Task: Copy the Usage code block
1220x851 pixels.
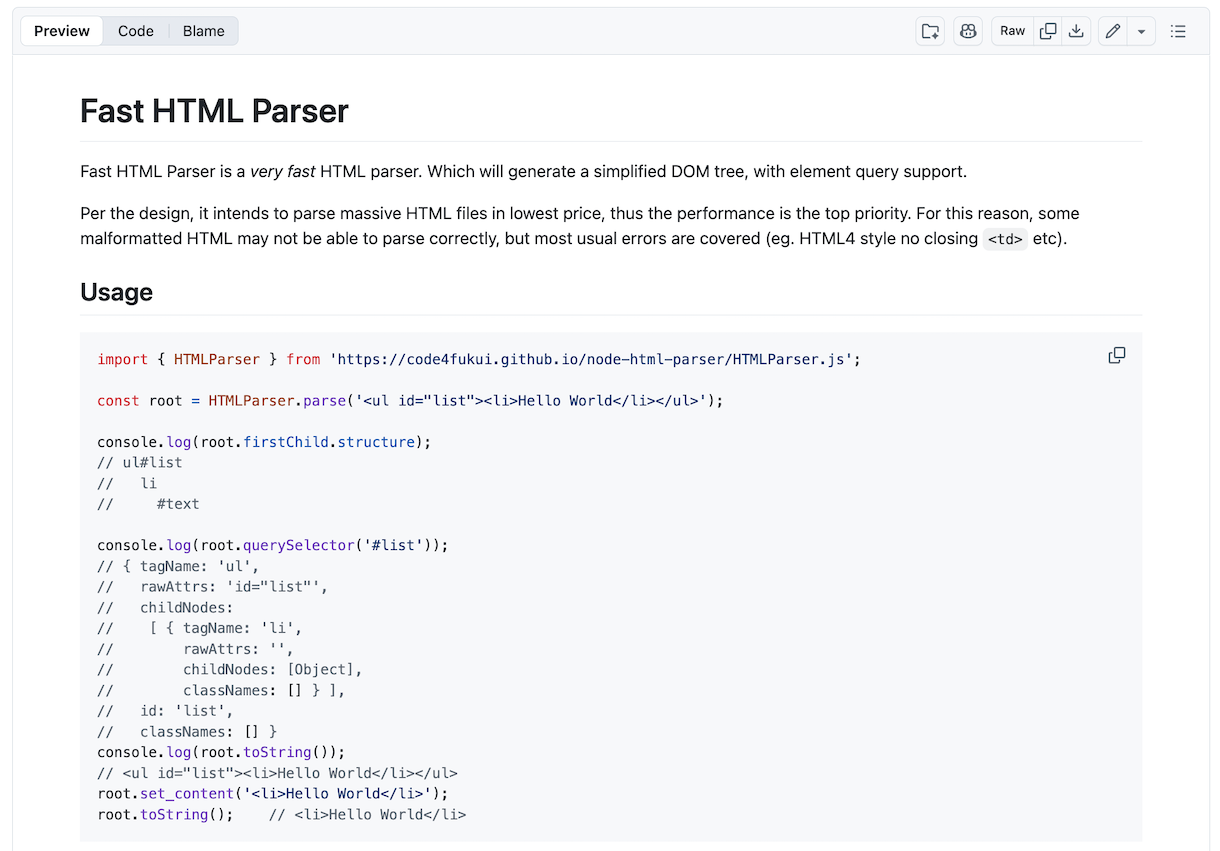Action: (x=1117, y=356)
